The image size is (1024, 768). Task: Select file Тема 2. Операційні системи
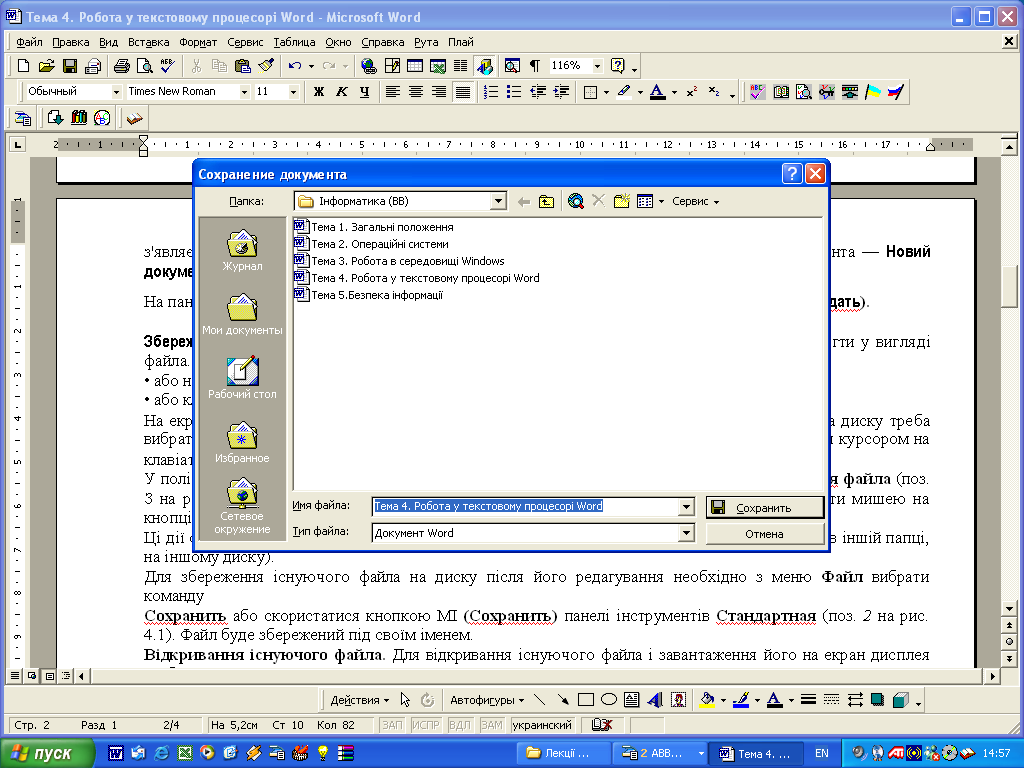372,244
